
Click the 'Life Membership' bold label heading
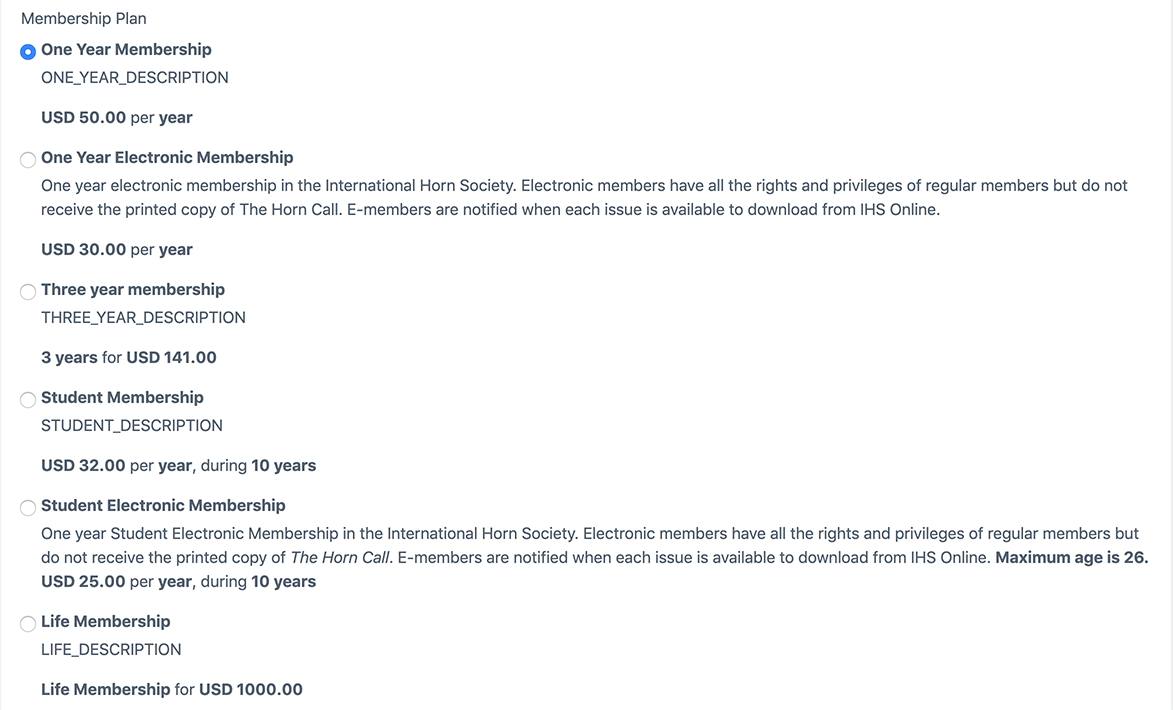tap(105, 622)
